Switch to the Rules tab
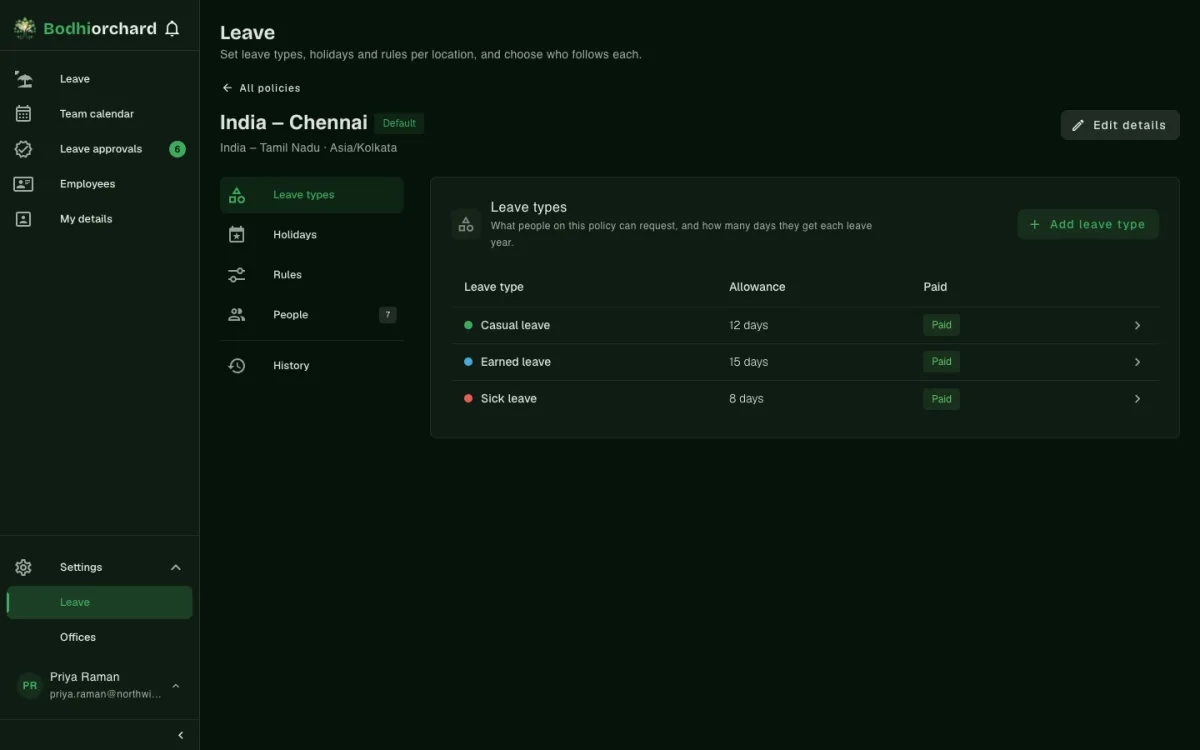This screenshot has width=1200, height=750. point(312,275)
